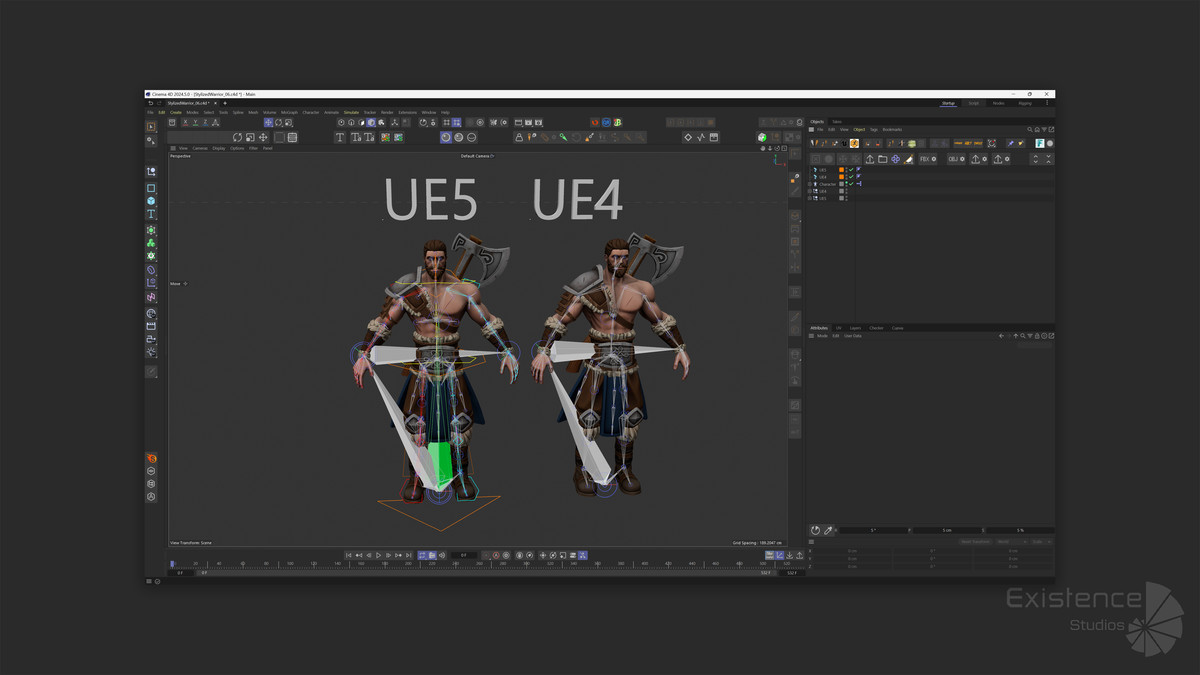Open the viewport View menu
This screenshot has width=1200, height=675.
183,148
